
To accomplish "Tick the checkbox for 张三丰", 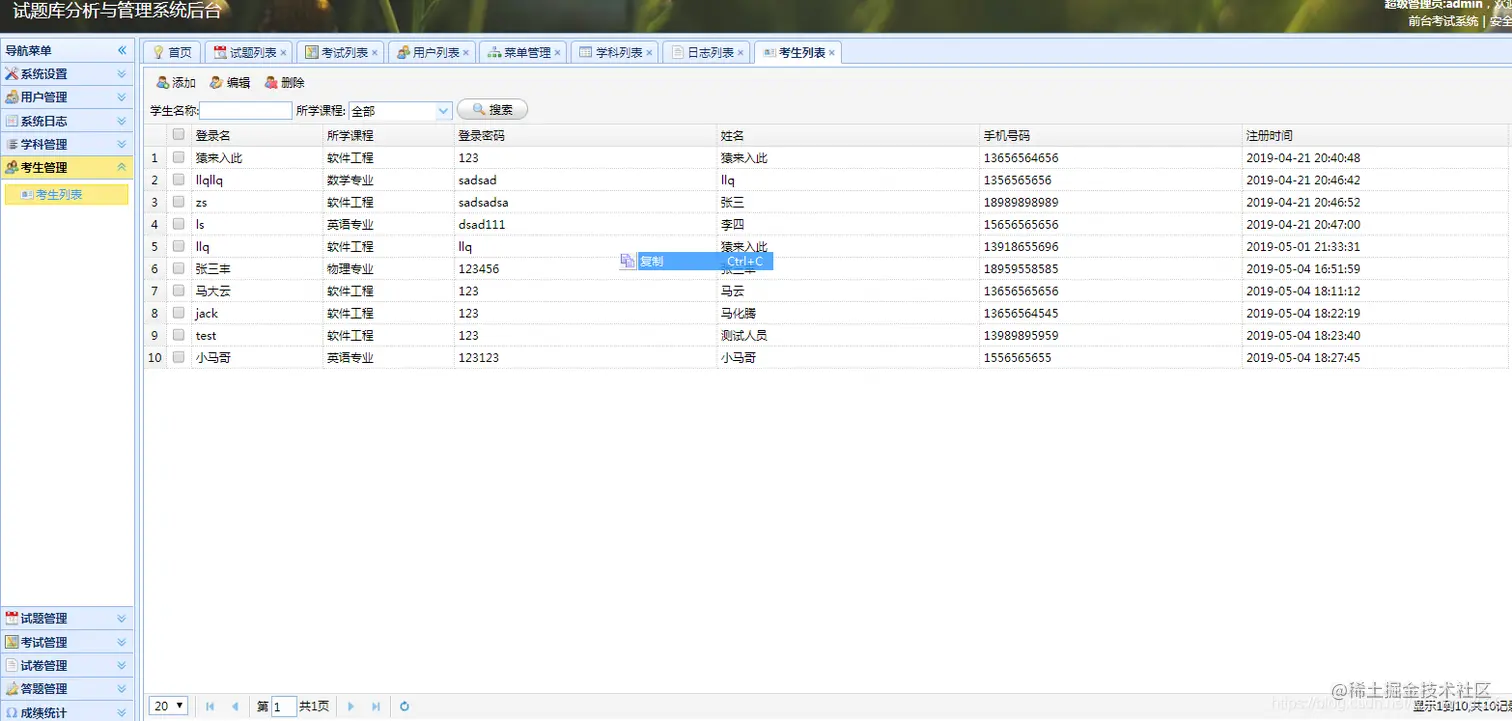I will (179, 269).
